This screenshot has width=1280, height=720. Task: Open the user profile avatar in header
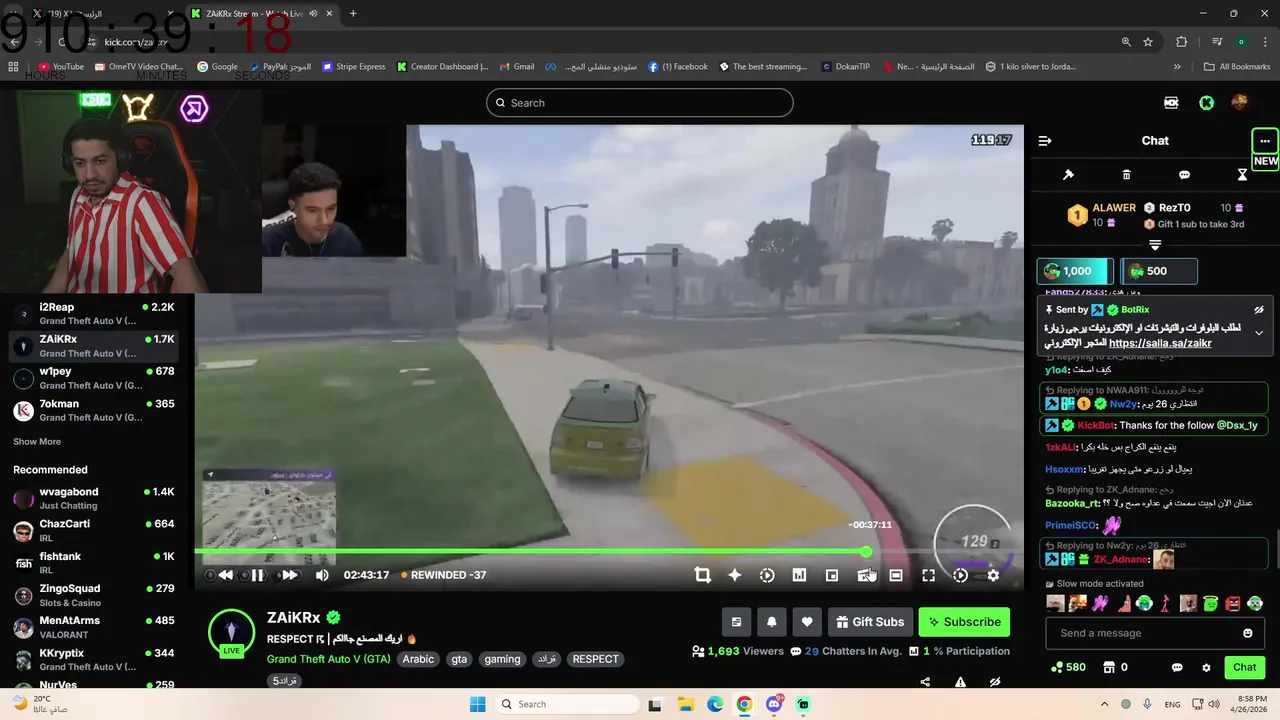(1239, 102)
